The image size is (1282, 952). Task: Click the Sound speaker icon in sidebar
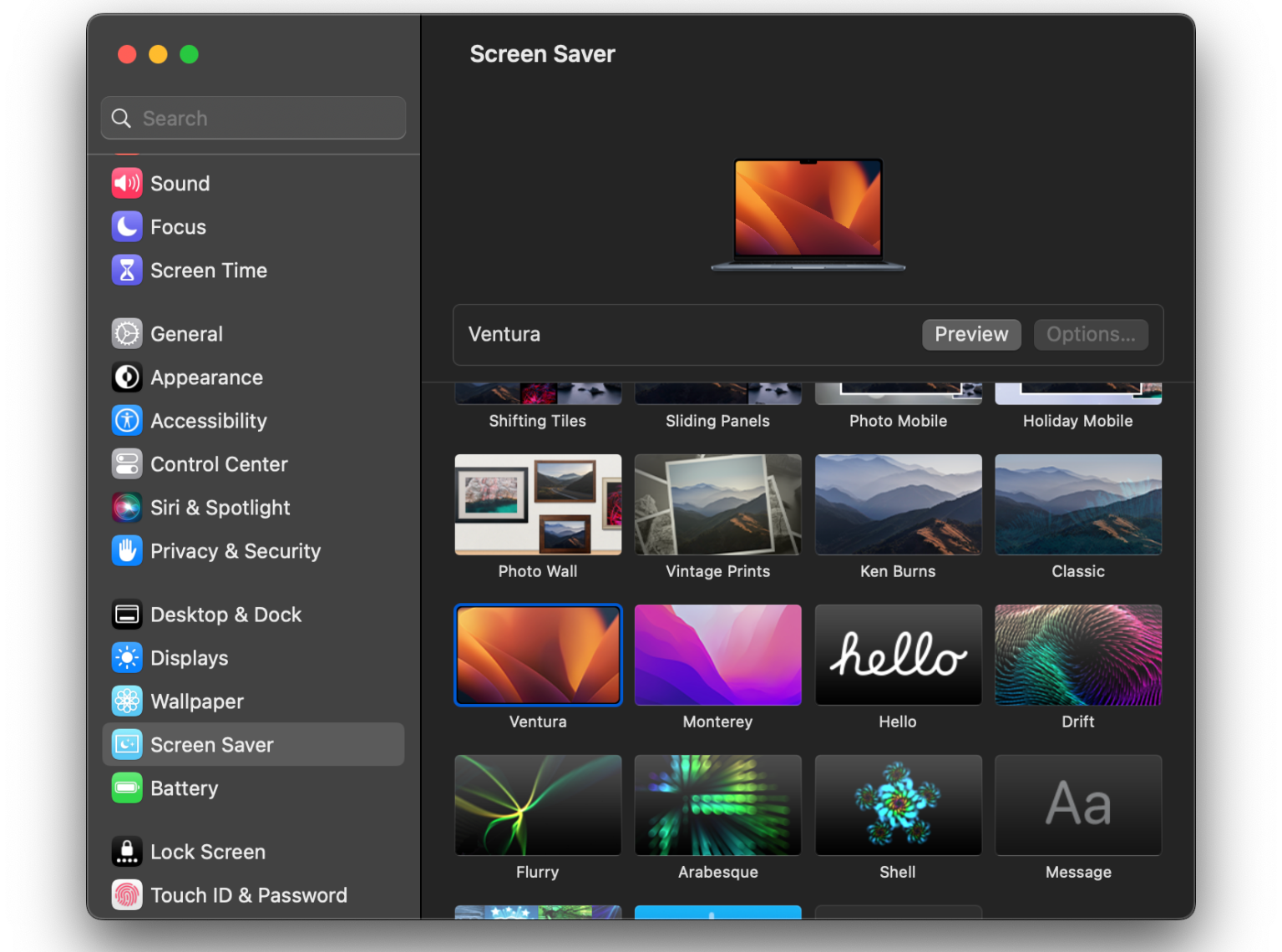[x=127, y=184]
